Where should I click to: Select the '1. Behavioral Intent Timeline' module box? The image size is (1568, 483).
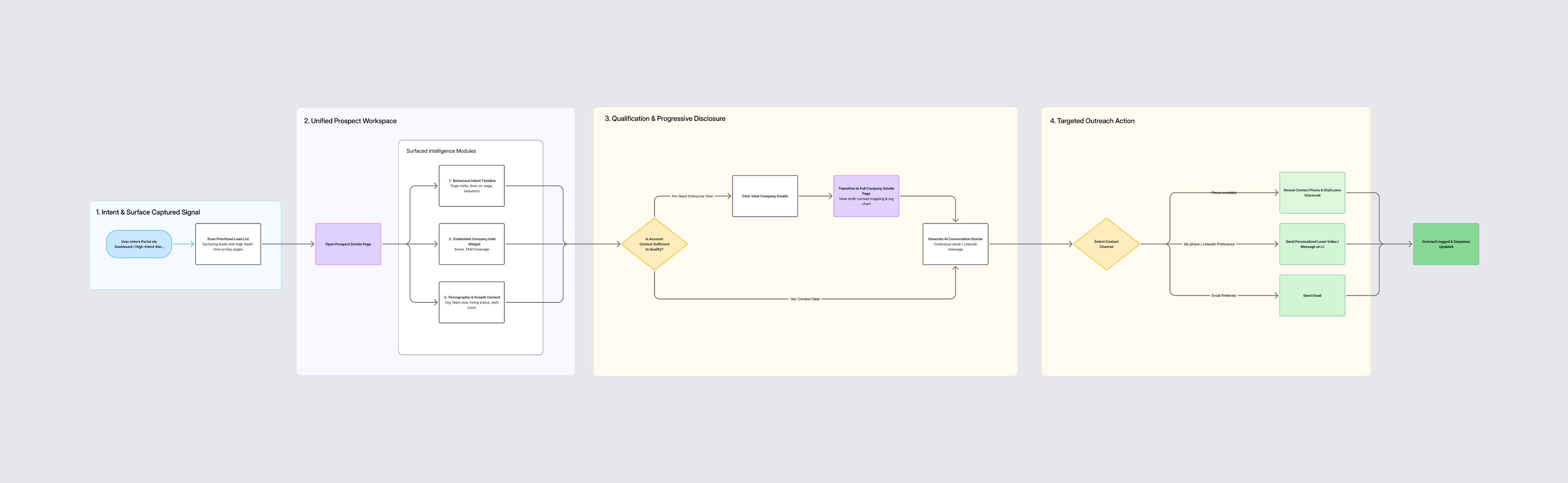472,185
